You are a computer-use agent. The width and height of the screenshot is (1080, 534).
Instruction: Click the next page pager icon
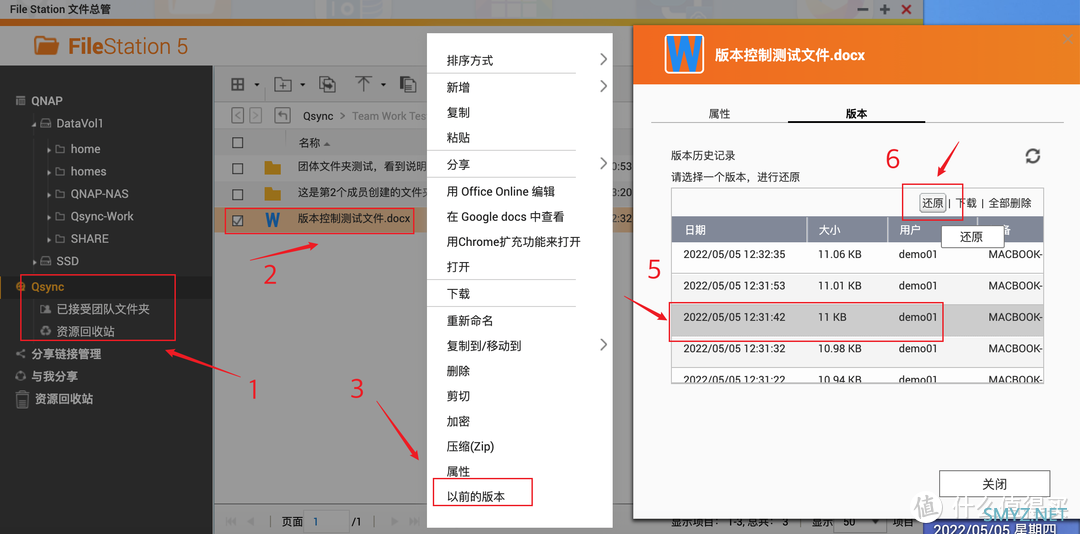pyautogui.click(x=395, y=522)
